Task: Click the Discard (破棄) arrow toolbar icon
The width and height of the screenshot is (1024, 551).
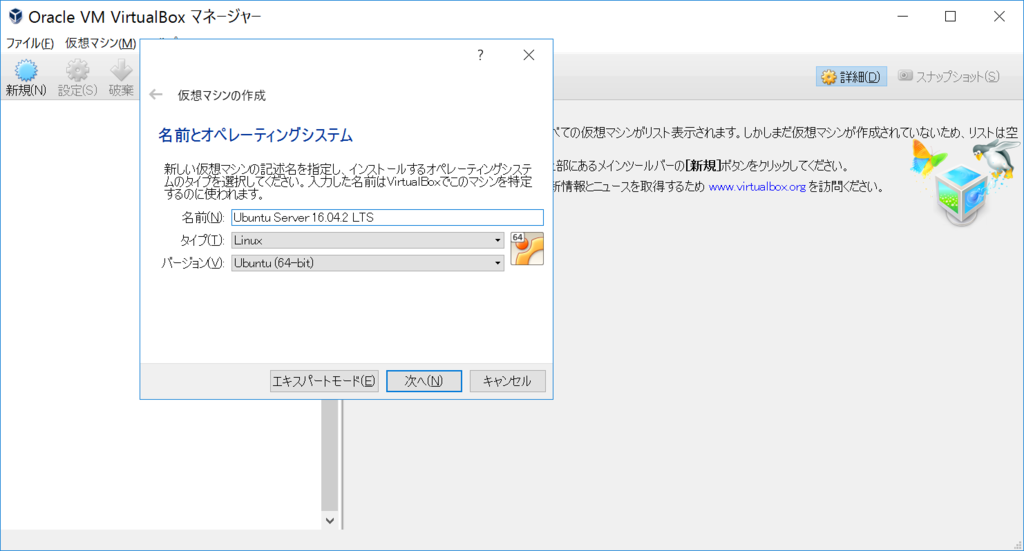Action: (x=121, y=78)
